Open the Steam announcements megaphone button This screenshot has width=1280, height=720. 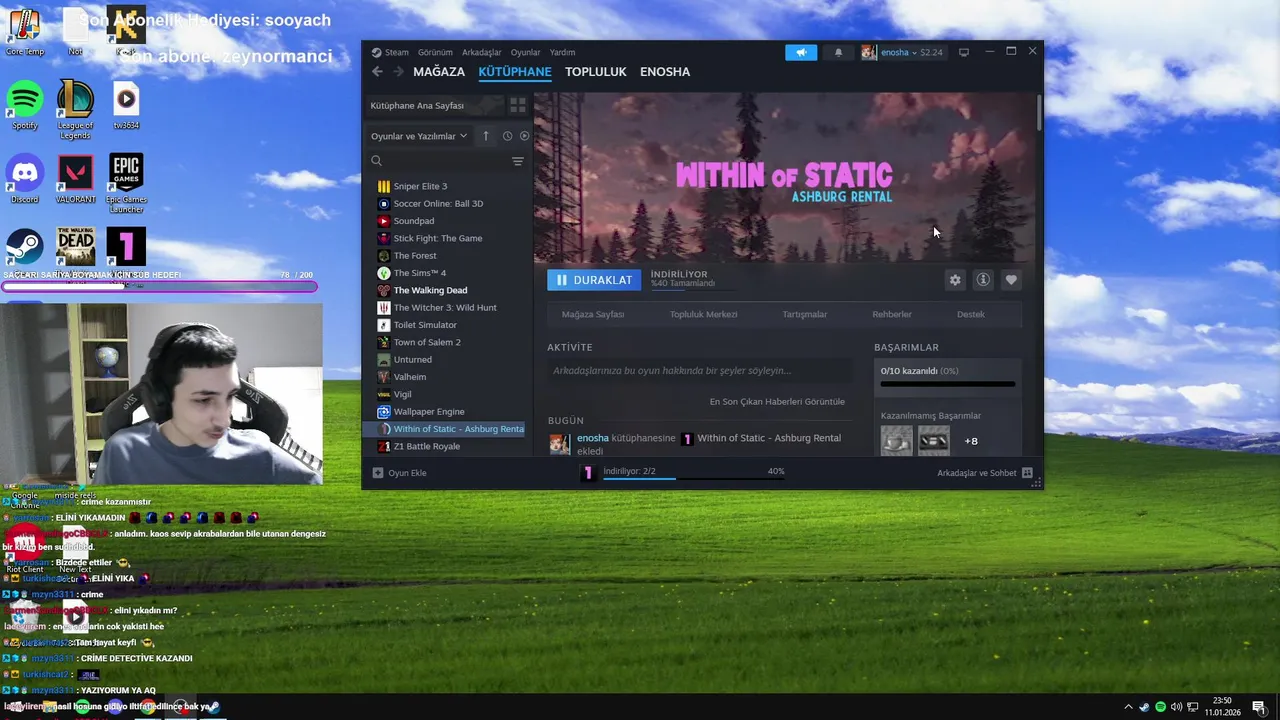tap(801, 52)
